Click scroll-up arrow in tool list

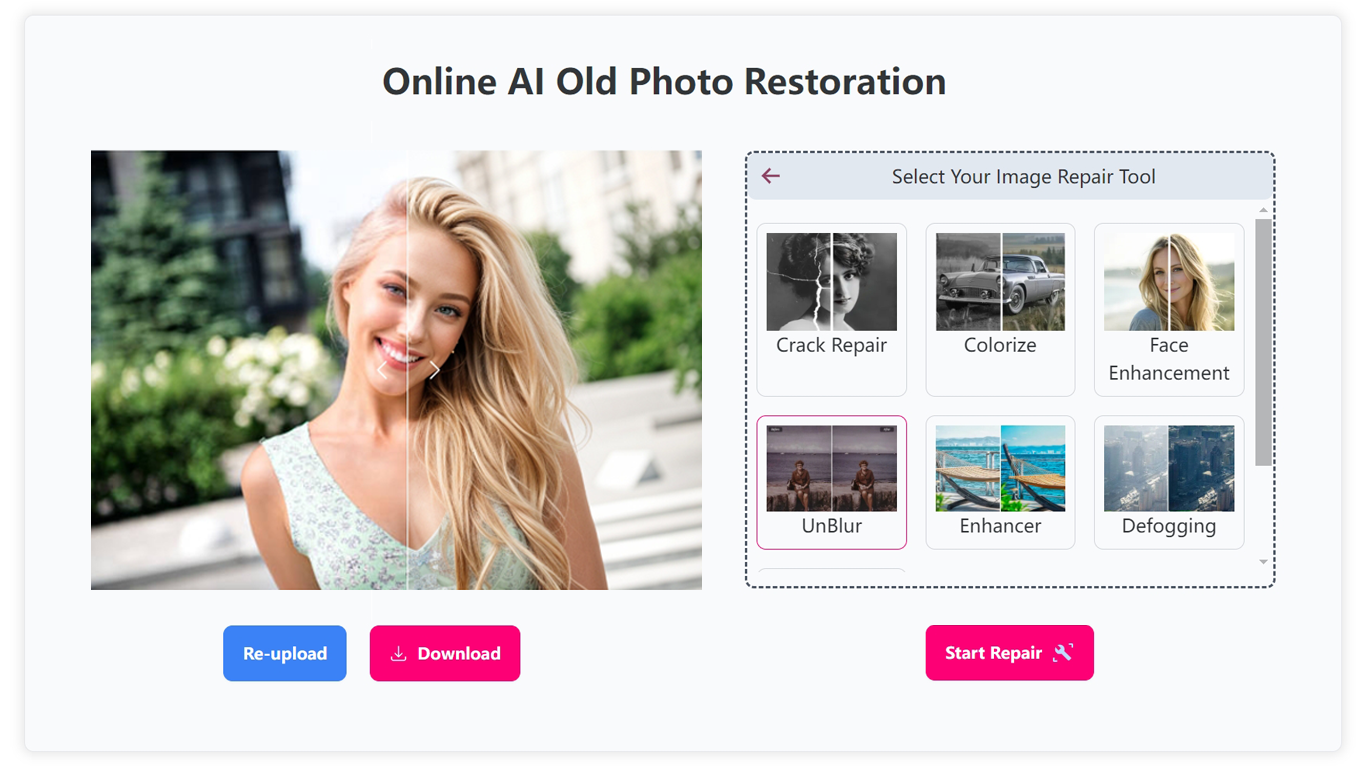[x=1263, y=210]
